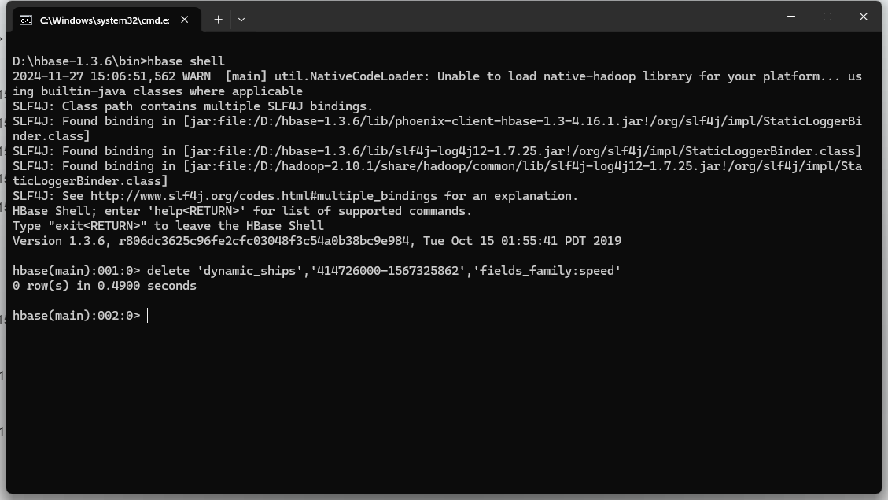This screenshot has width=889, height=500.
Task: Click the Version 1.3.6 line
Action: (x=317, y=241)
